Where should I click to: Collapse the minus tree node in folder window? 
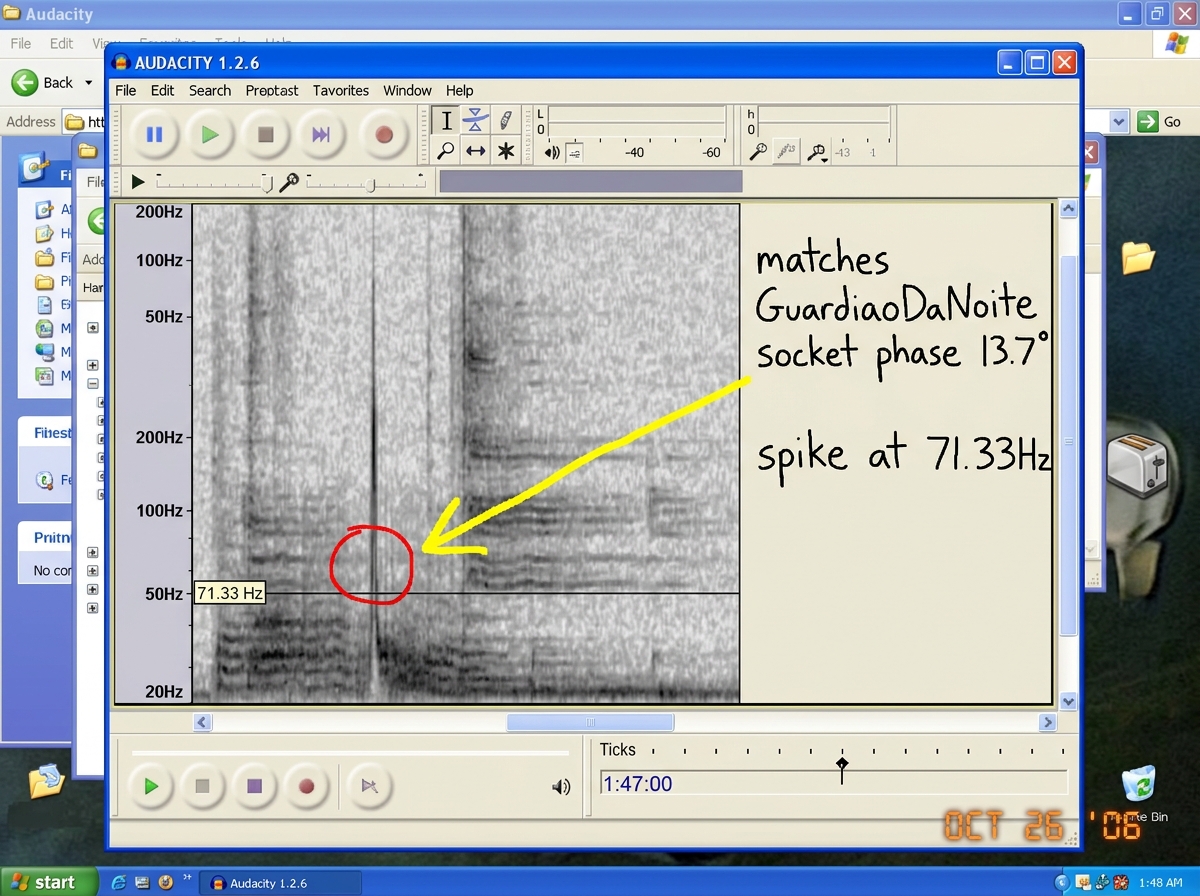point(92,383)
